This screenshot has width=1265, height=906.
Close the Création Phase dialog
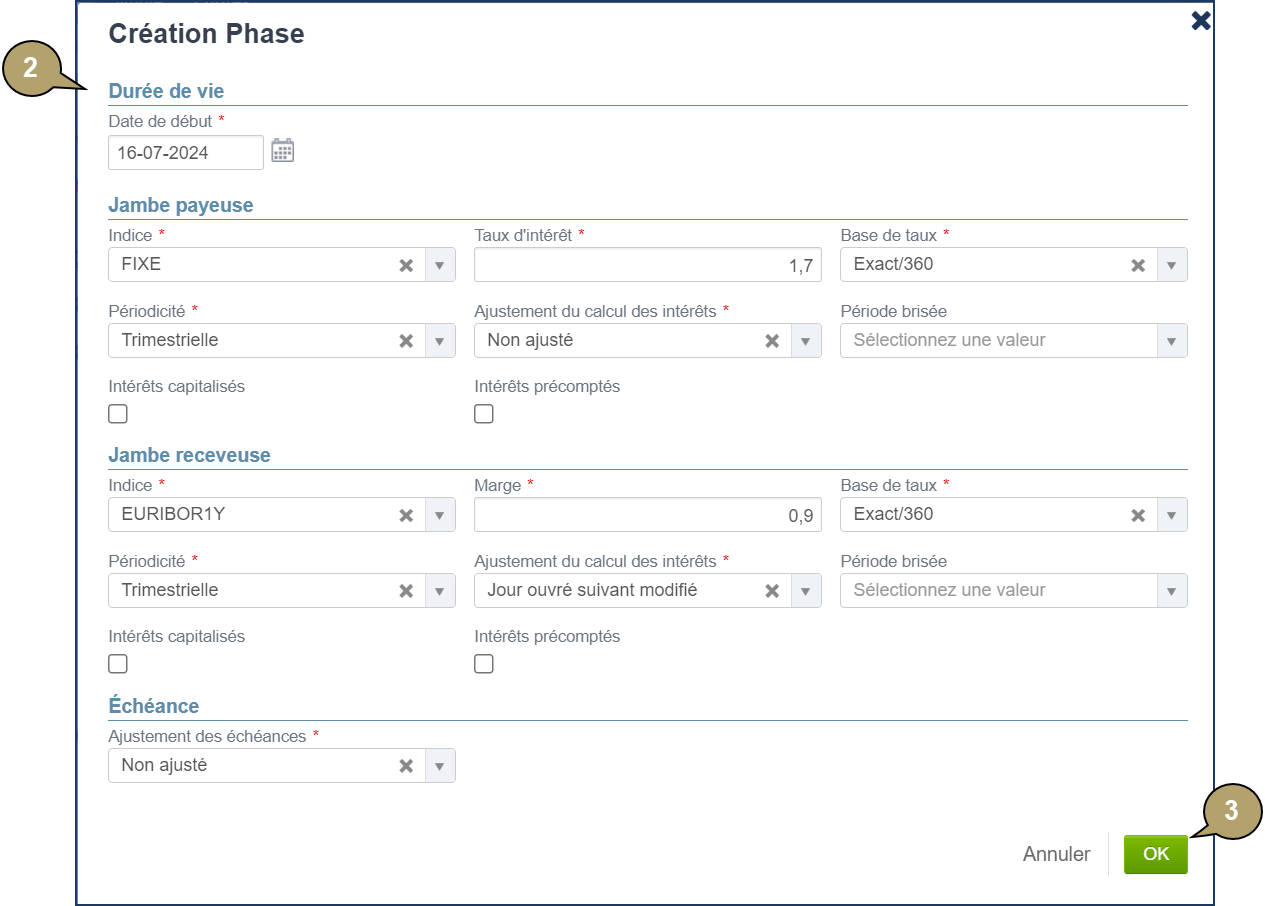(1201, 21)
